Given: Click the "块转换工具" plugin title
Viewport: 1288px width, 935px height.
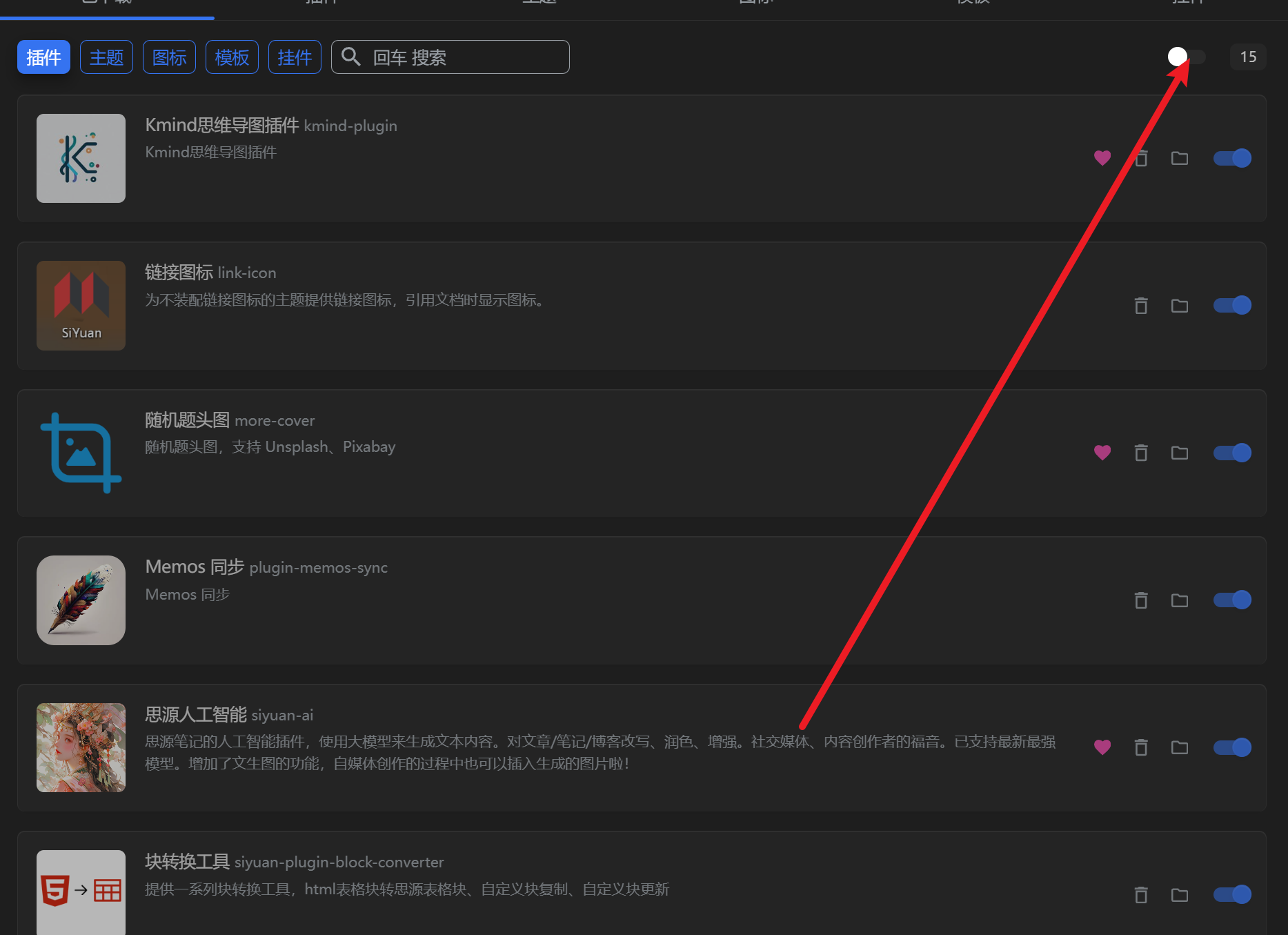Looking at the screenshot, I should tap(187, 861).
